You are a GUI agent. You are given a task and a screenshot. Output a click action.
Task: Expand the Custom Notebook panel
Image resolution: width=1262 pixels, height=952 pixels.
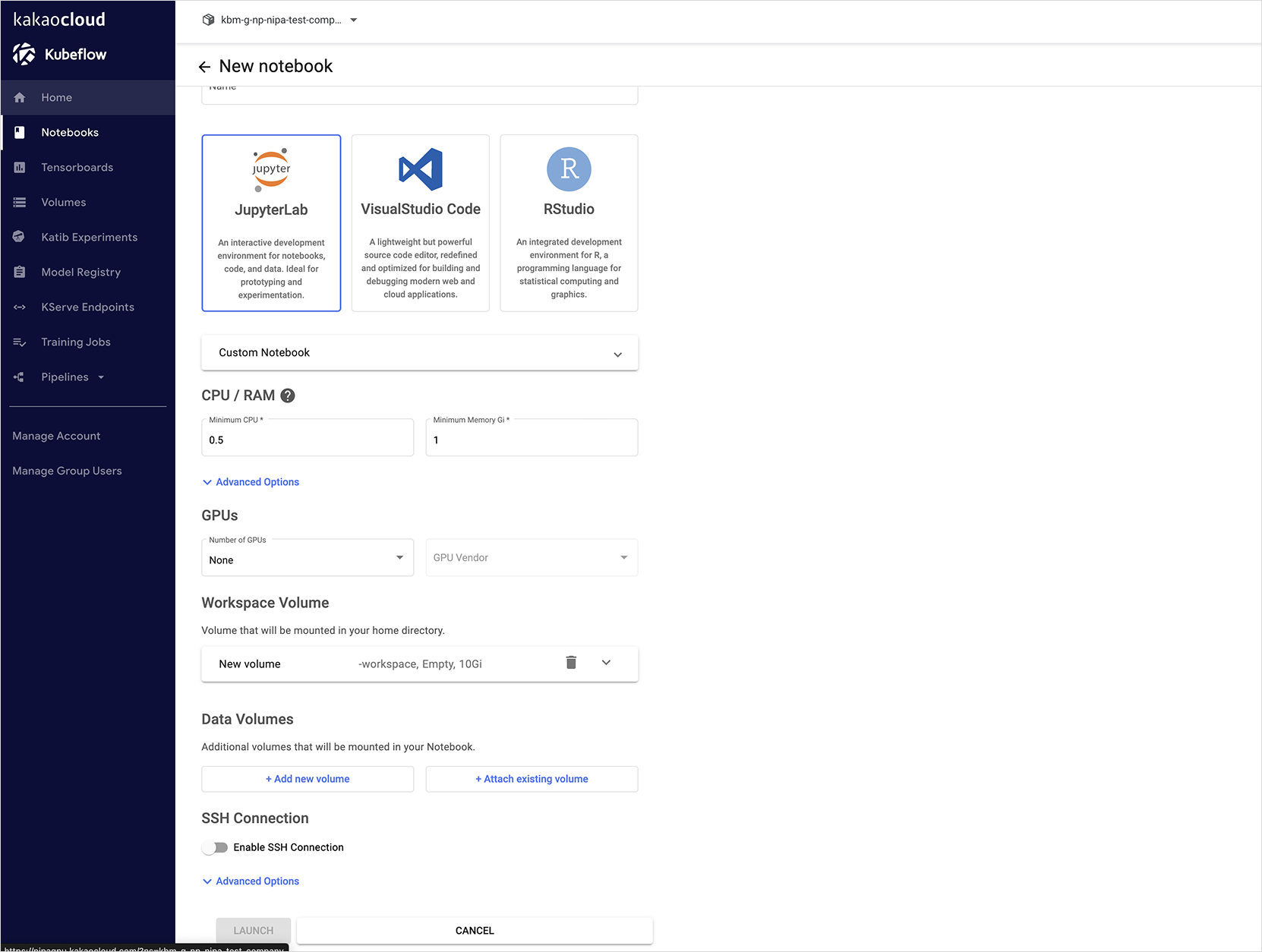(x=420, y=353)
